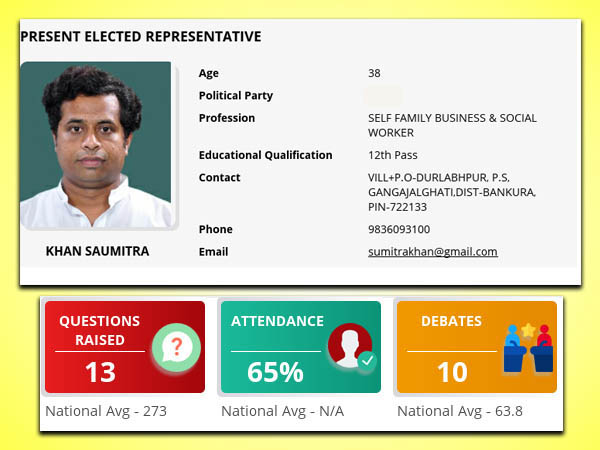Click the gold star above debate podiums

[x=528, y=330]
